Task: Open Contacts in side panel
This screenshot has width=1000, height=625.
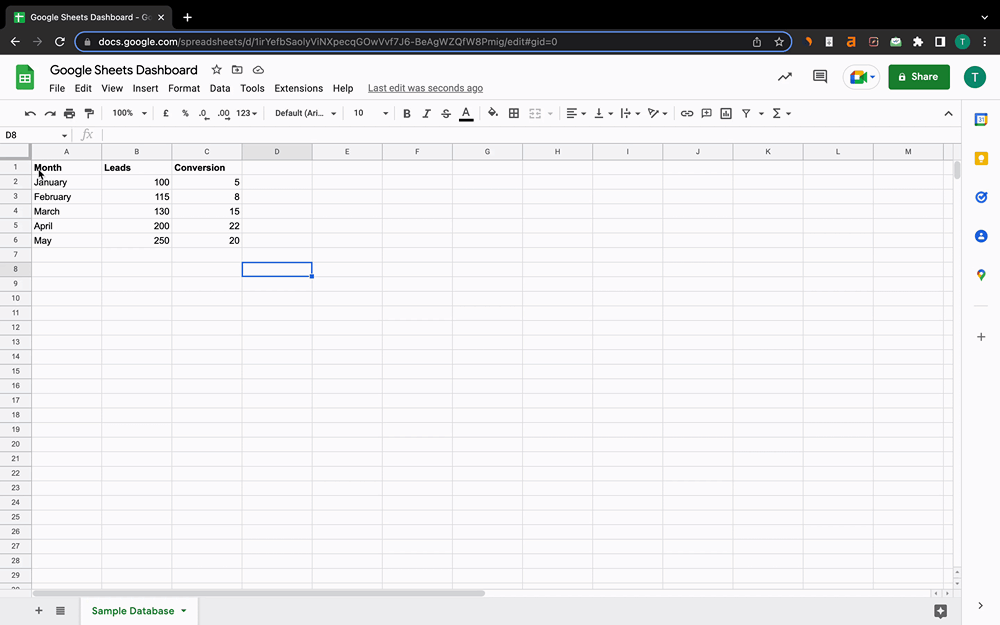Action: pos(981,236)
